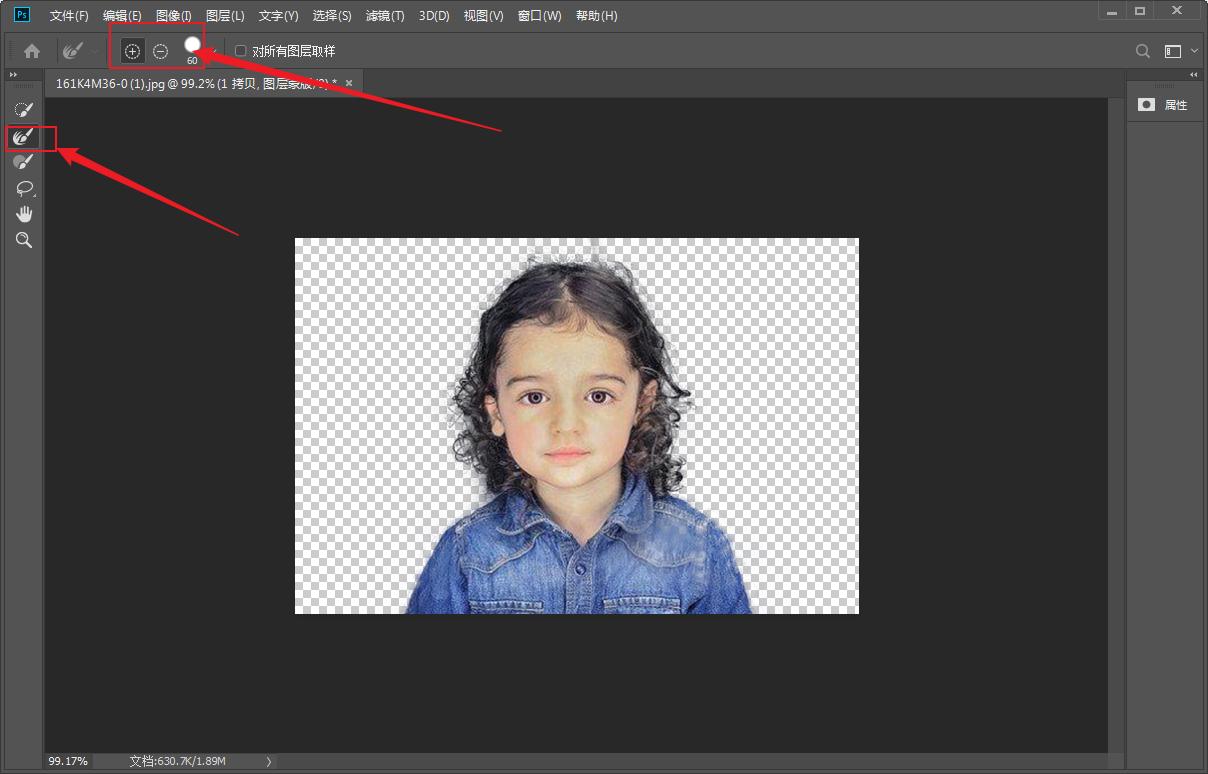Select the Zoom tool in left toolbar
The image size is (1208, 774).
point(24,240)
